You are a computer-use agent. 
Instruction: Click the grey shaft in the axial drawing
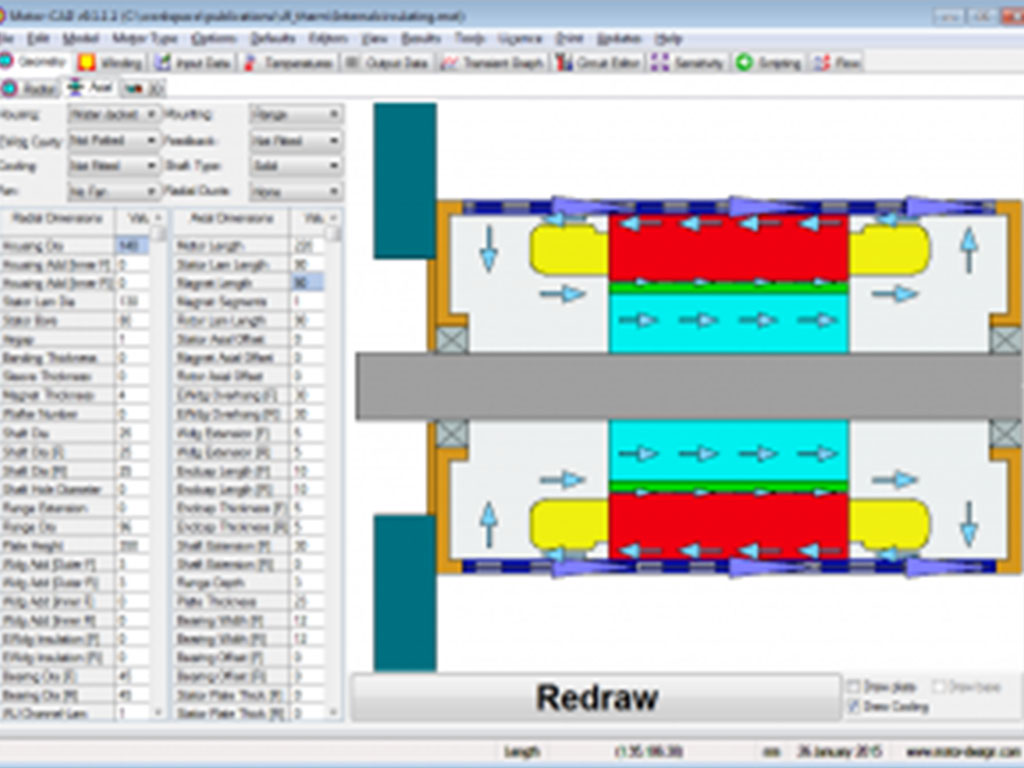click(690, 386)
